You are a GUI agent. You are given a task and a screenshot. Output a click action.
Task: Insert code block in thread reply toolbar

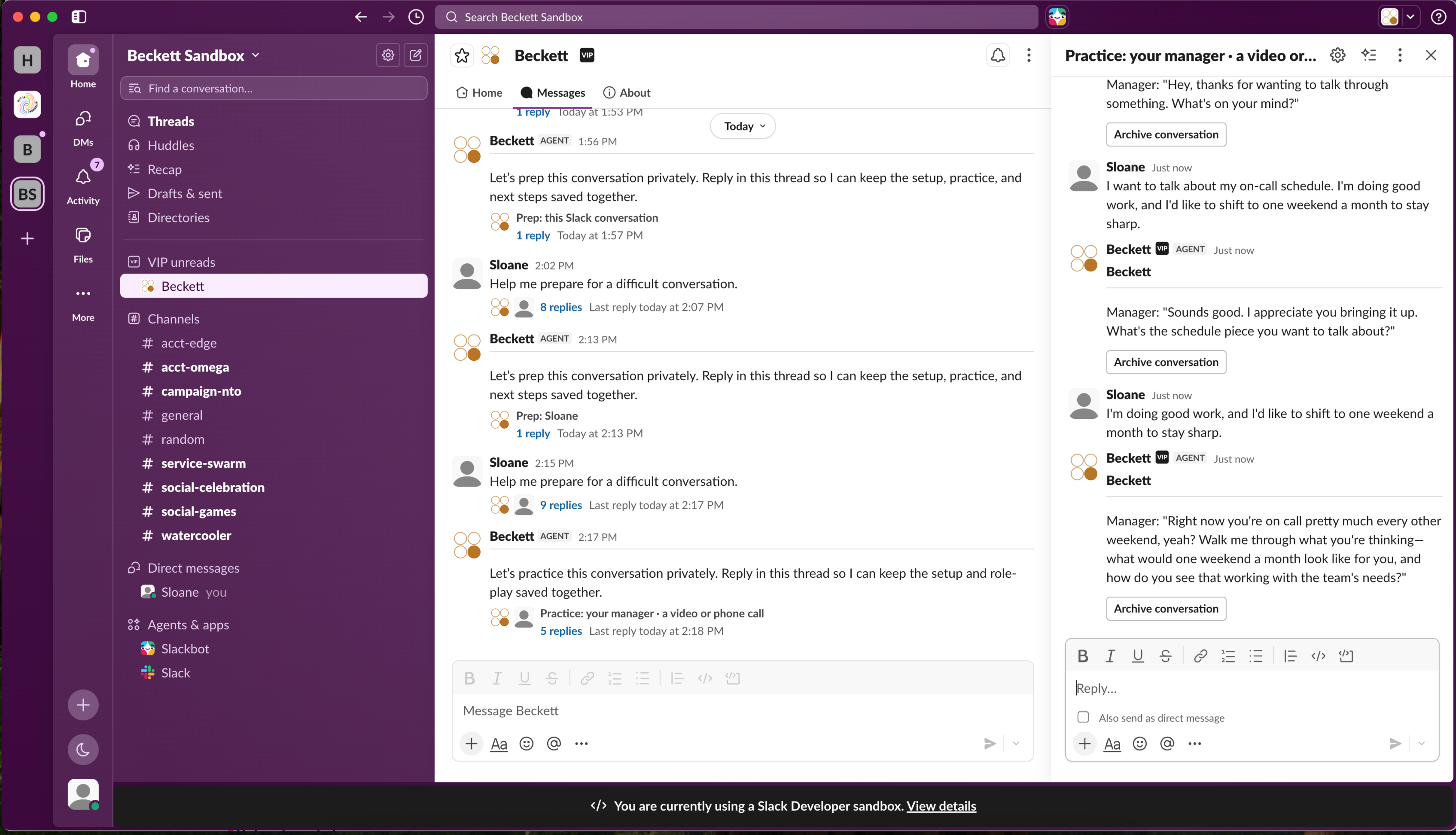click(1345, 655)
